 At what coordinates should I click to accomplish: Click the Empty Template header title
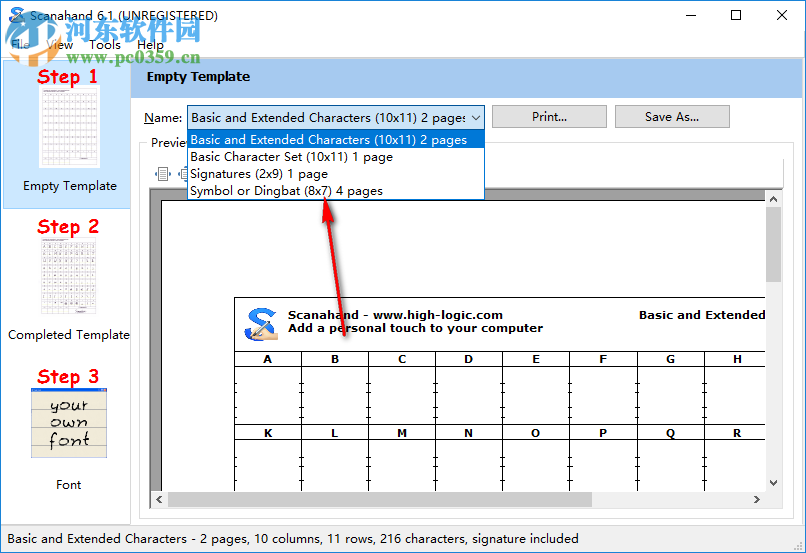[x=198, y=77]
